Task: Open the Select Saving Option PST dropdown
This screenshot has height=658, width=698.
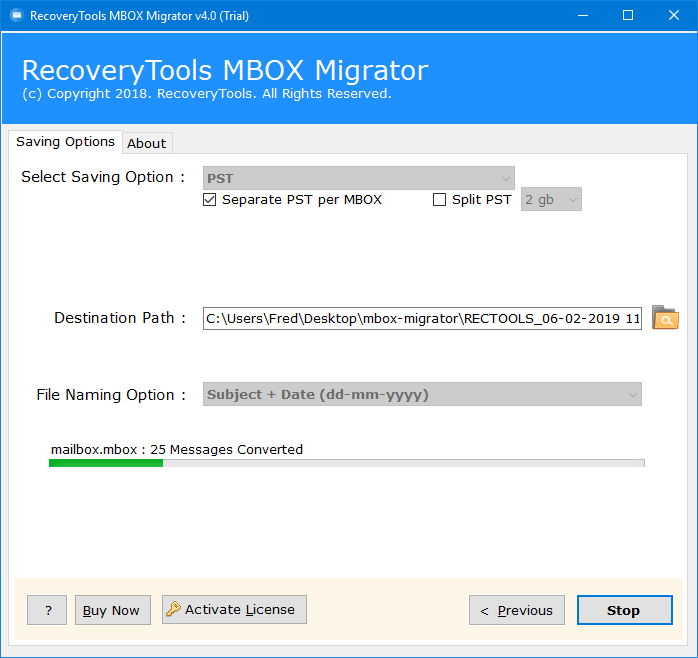Action: click(x=358, y=178)
